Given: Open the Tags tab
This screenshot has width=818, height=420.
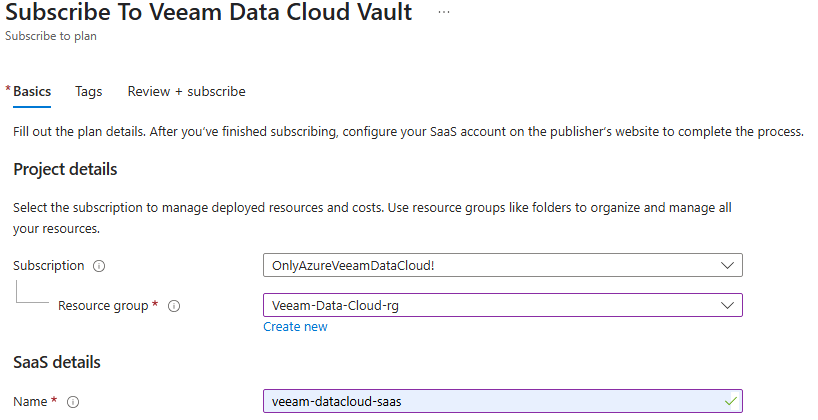Looking at the screenshot, I should click(x=89, y=91).
